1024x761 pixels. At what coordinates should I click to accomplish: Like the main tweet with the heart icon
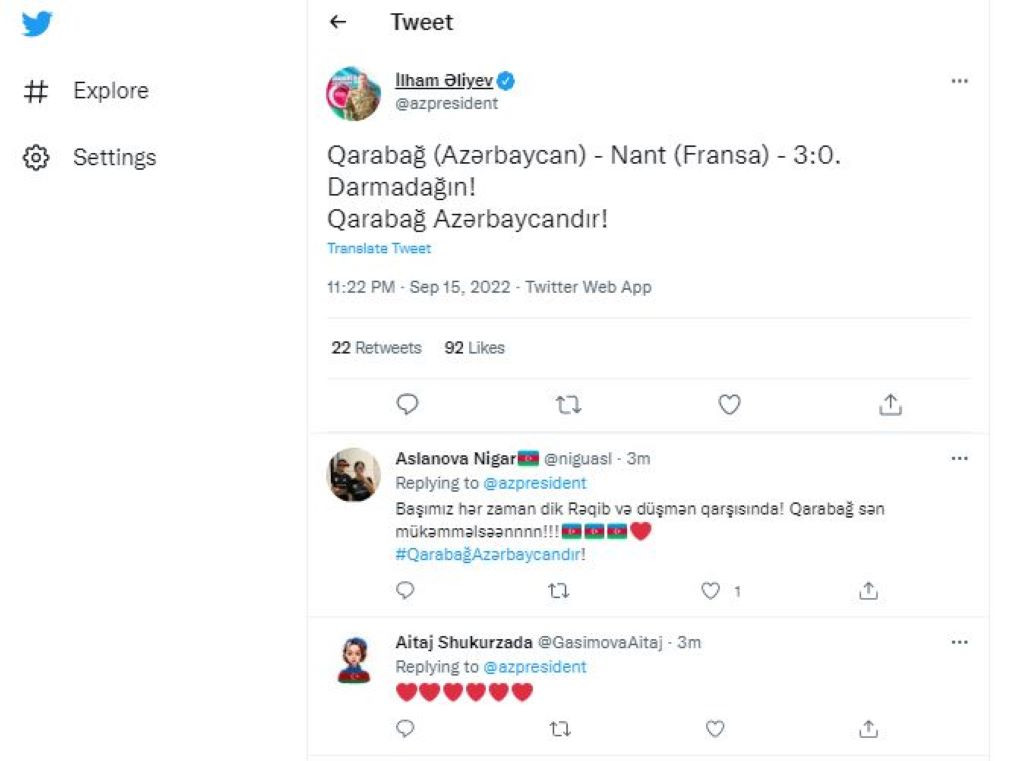click(729, 404)
